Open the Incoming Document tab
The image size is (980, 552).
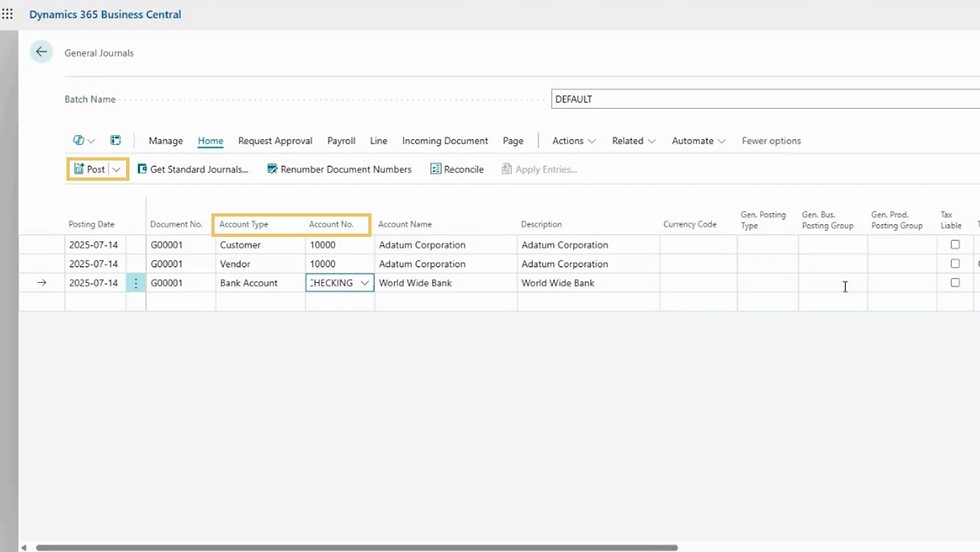coord(445,141)
